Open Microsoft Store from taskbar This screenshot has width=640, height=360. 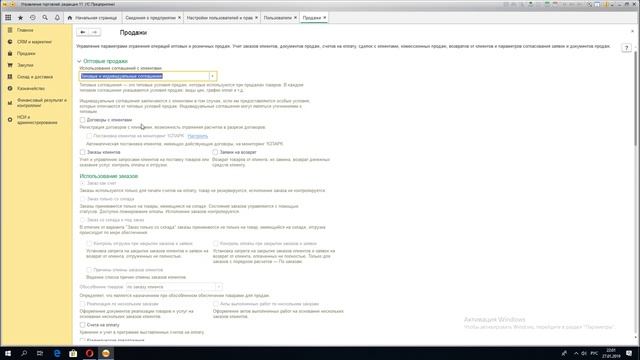(x=73, y=353)
